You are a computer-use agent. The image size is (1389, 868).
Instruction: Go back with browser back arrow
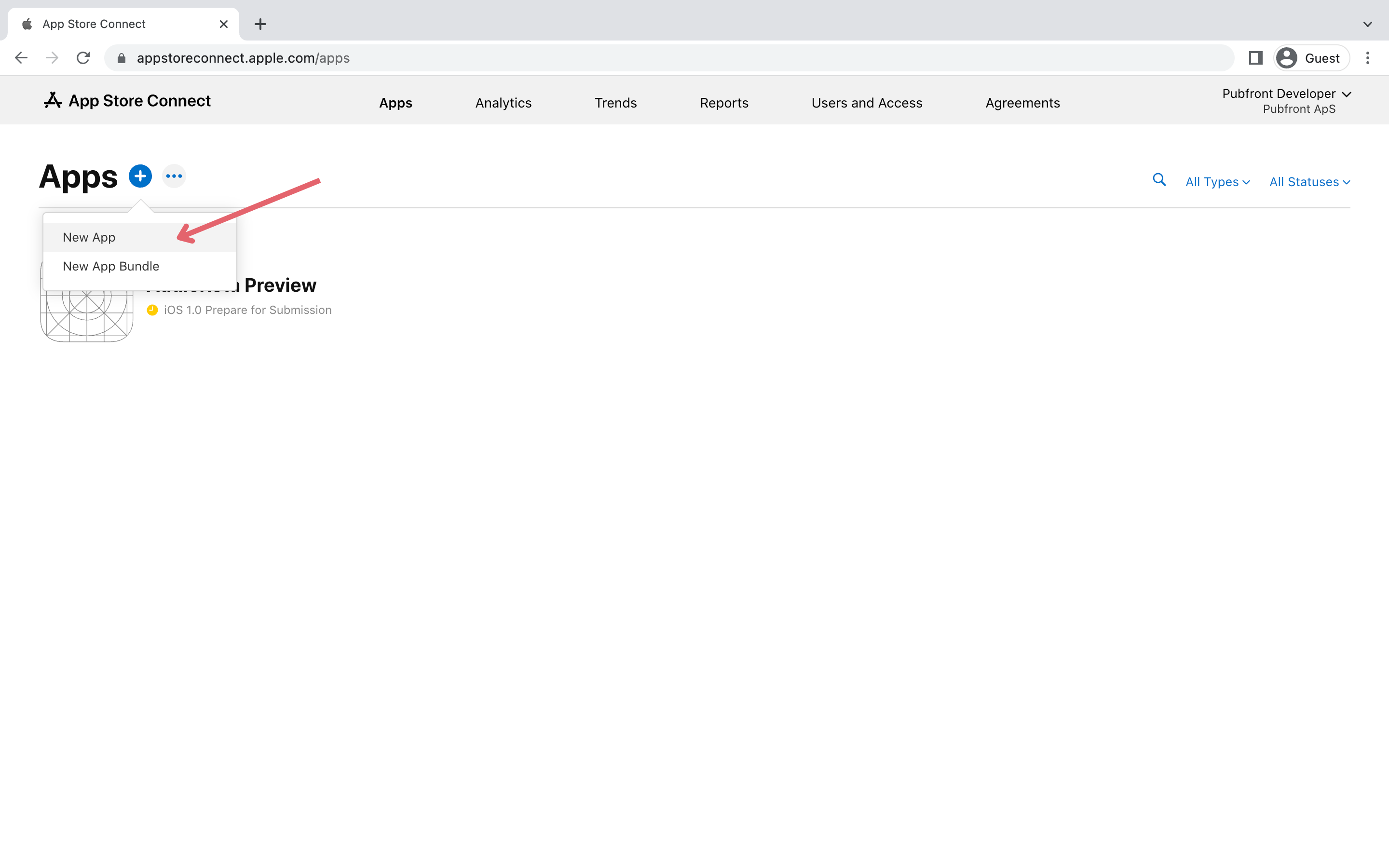[21, 58]
